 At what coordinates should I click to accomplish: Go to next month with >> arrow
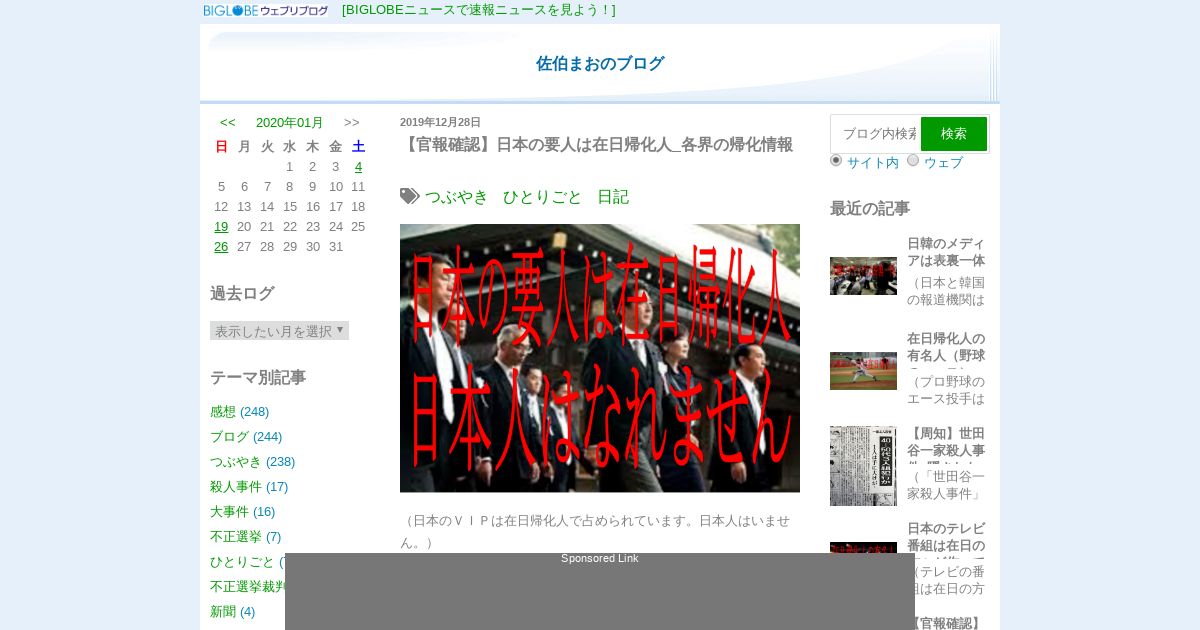click(352, 123)
